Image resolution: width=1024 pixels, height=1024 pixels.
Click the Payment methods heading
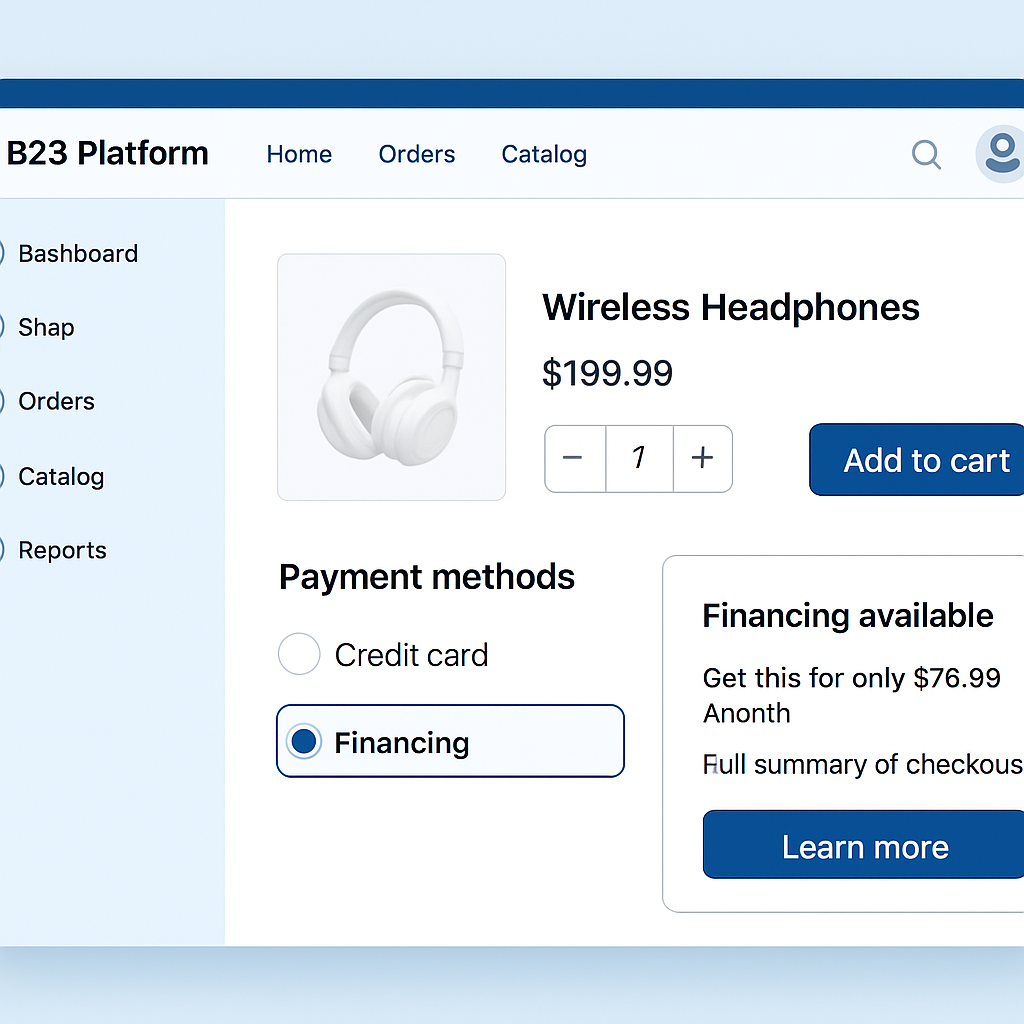click(x=426, y=577)
